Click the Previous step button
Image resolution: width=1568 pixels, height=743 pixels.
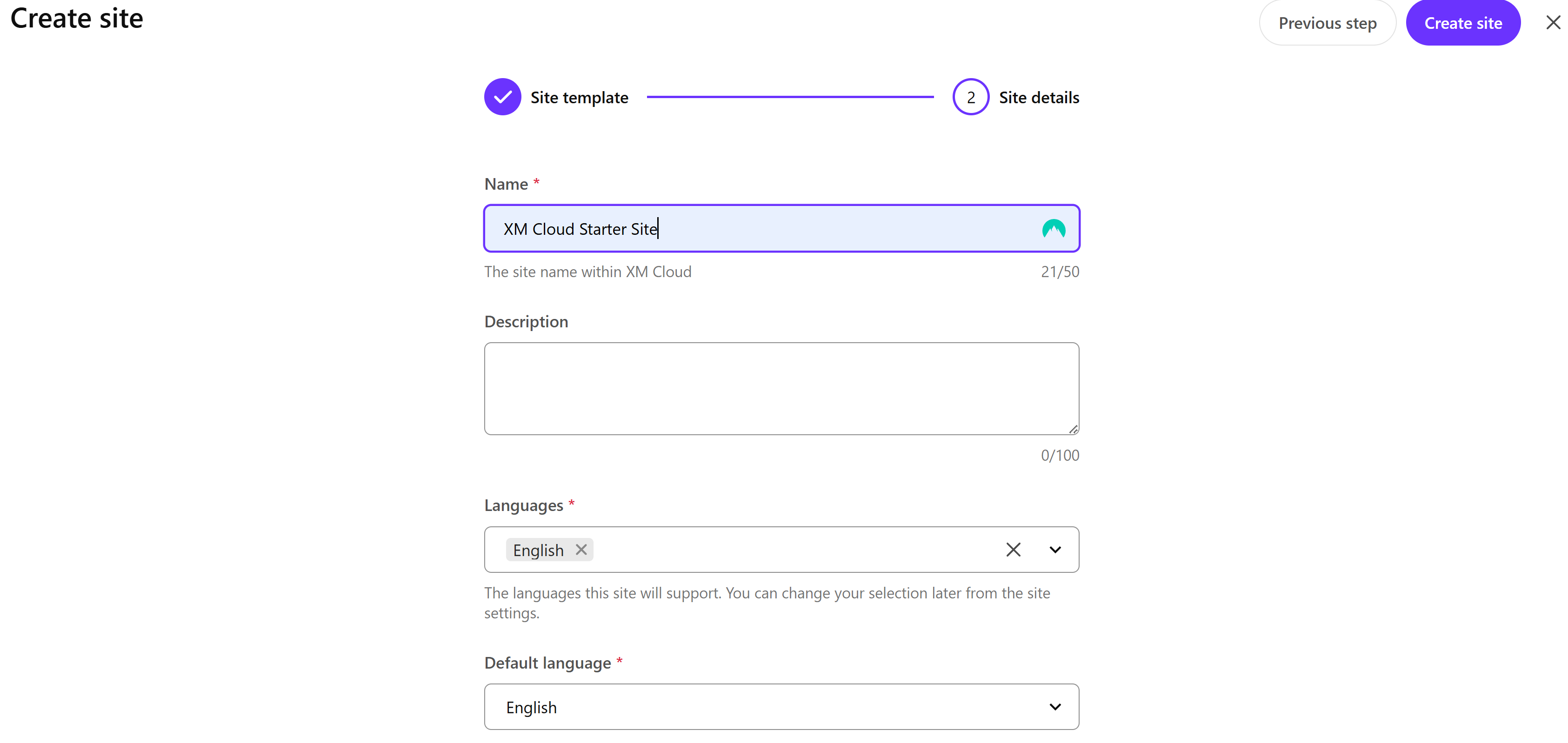pyautogui.click(x=1327, y=23)
